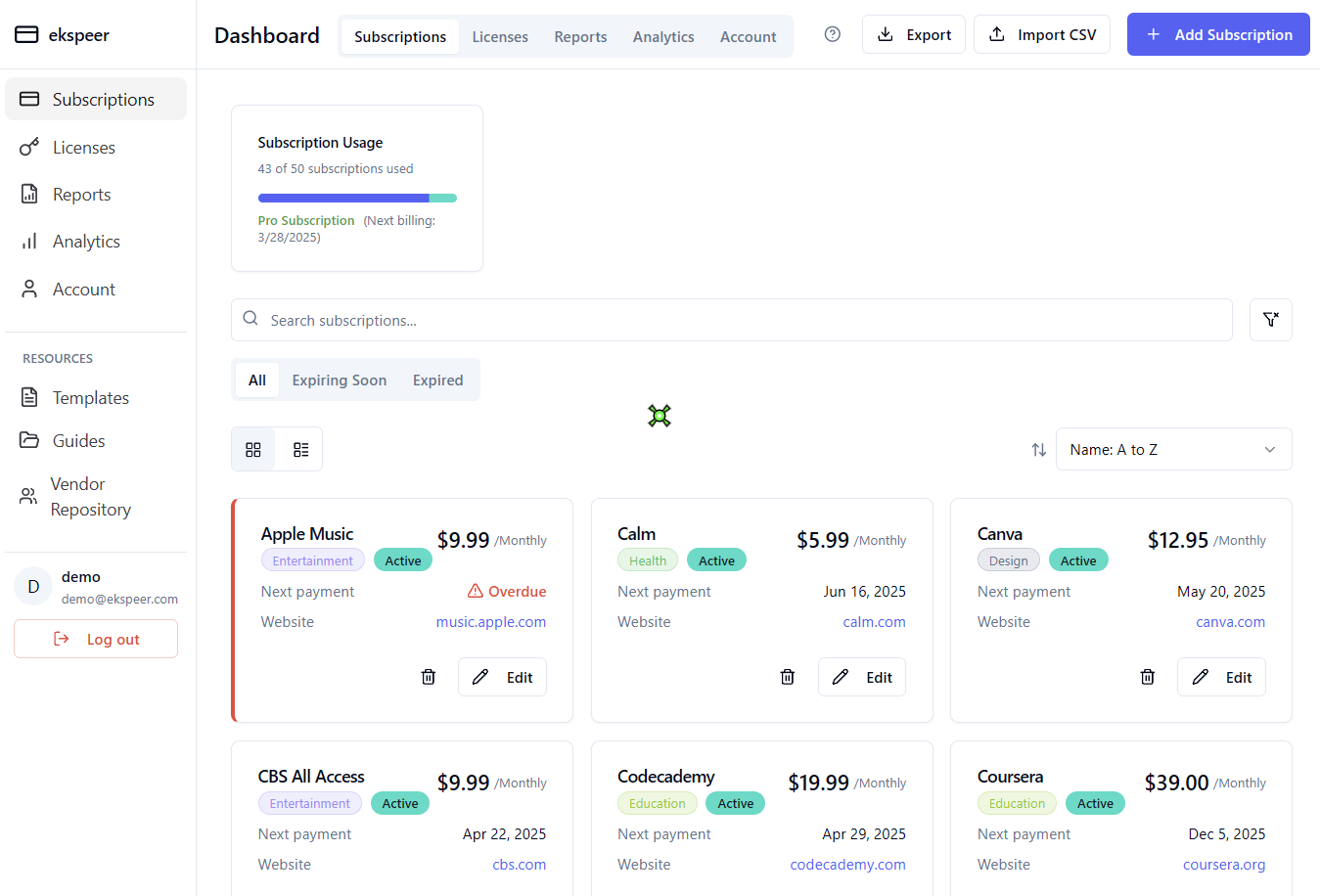Viewport: 1320px width, 896px height.
Task: Click the Add Subscription button
Action: click(1218, 34)
